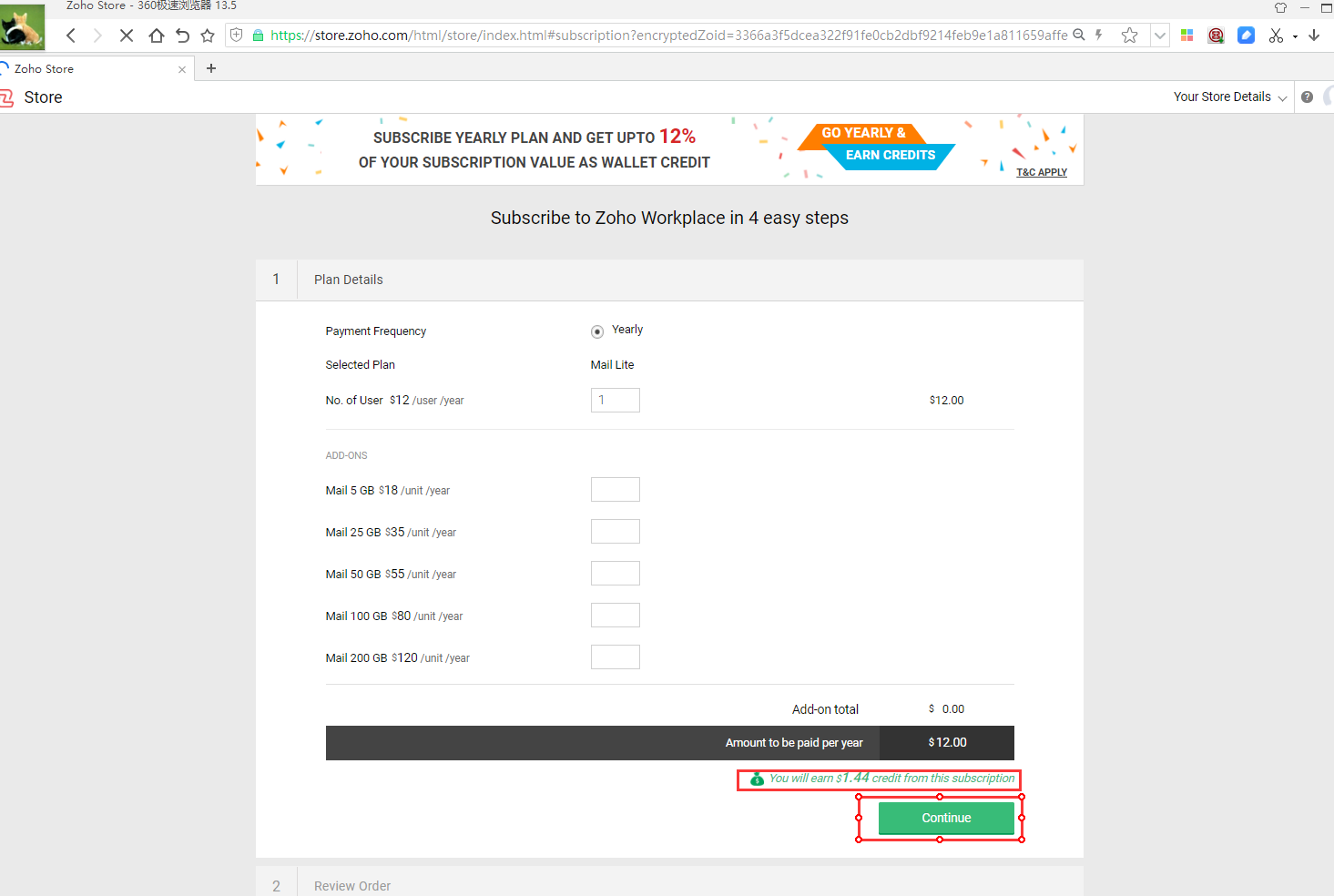Maximize the browser window

[x=1327, y=7]
